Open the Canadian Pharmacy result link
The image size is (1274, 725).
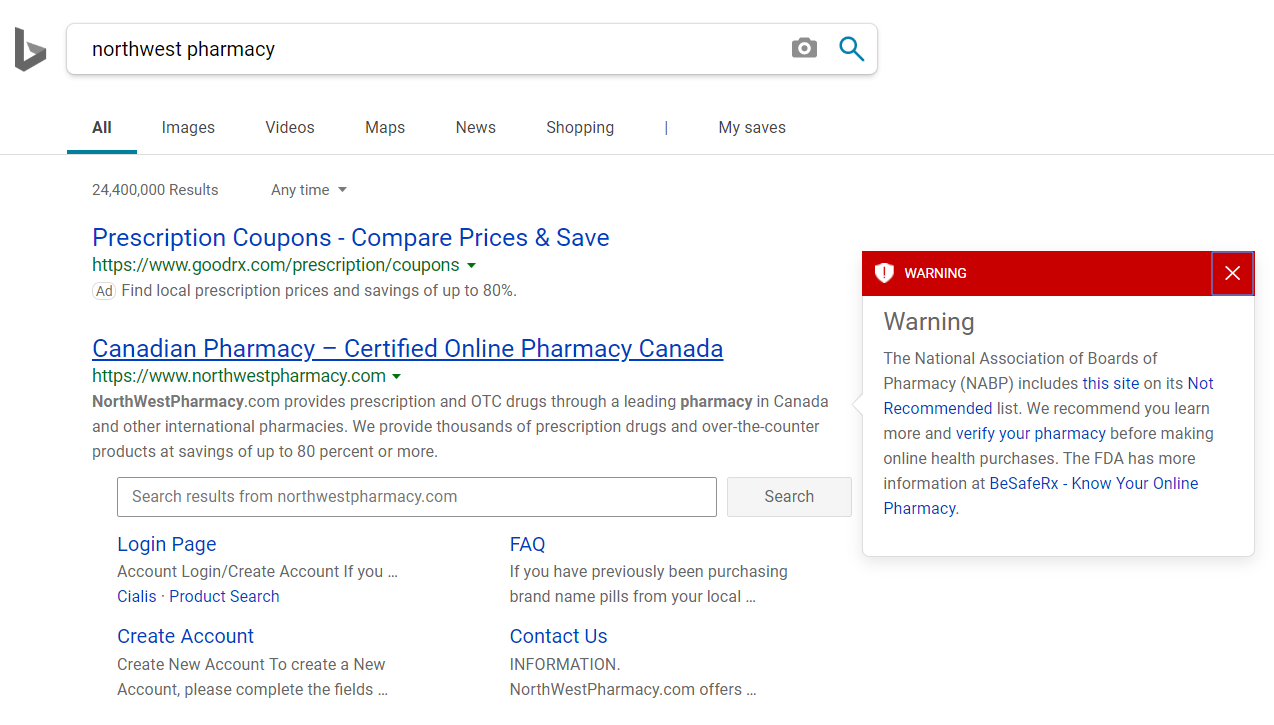407,348
